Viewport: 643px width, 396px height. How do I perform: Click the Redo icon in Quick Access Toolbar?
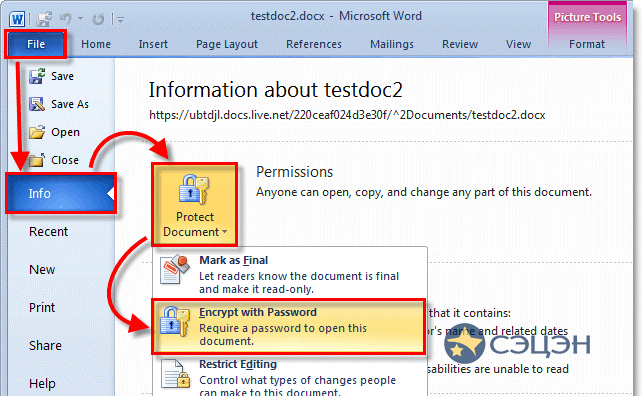pyautogui.click(x=98, y=19)
